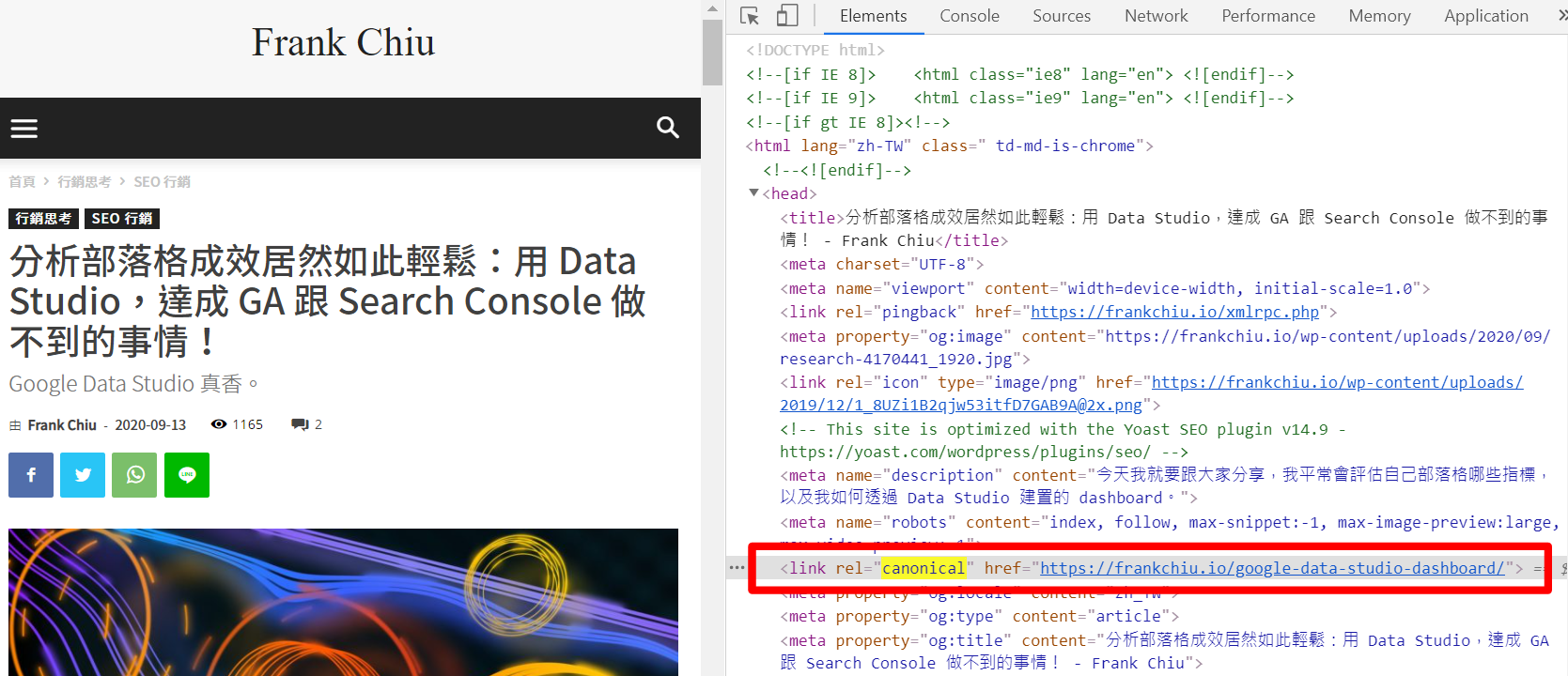This screenshot has width=1568, height=676.
Task: Click the three-dot menu beside canonical line
Action: pyautogui.click(x=737, y=568)
